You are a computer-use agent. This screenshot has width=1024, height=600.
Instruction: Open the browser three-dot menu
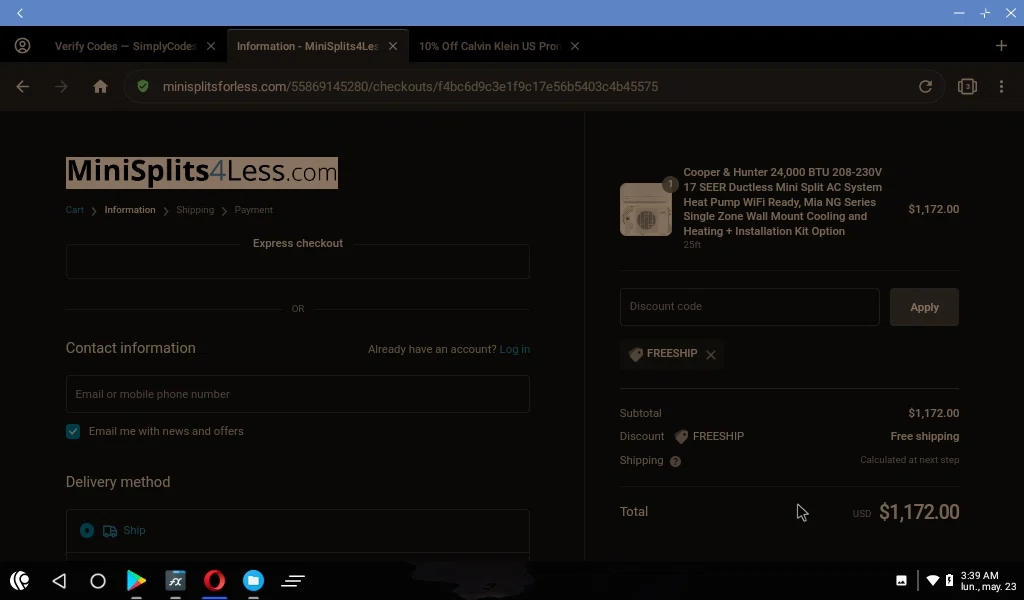[x=1001, y=86]
